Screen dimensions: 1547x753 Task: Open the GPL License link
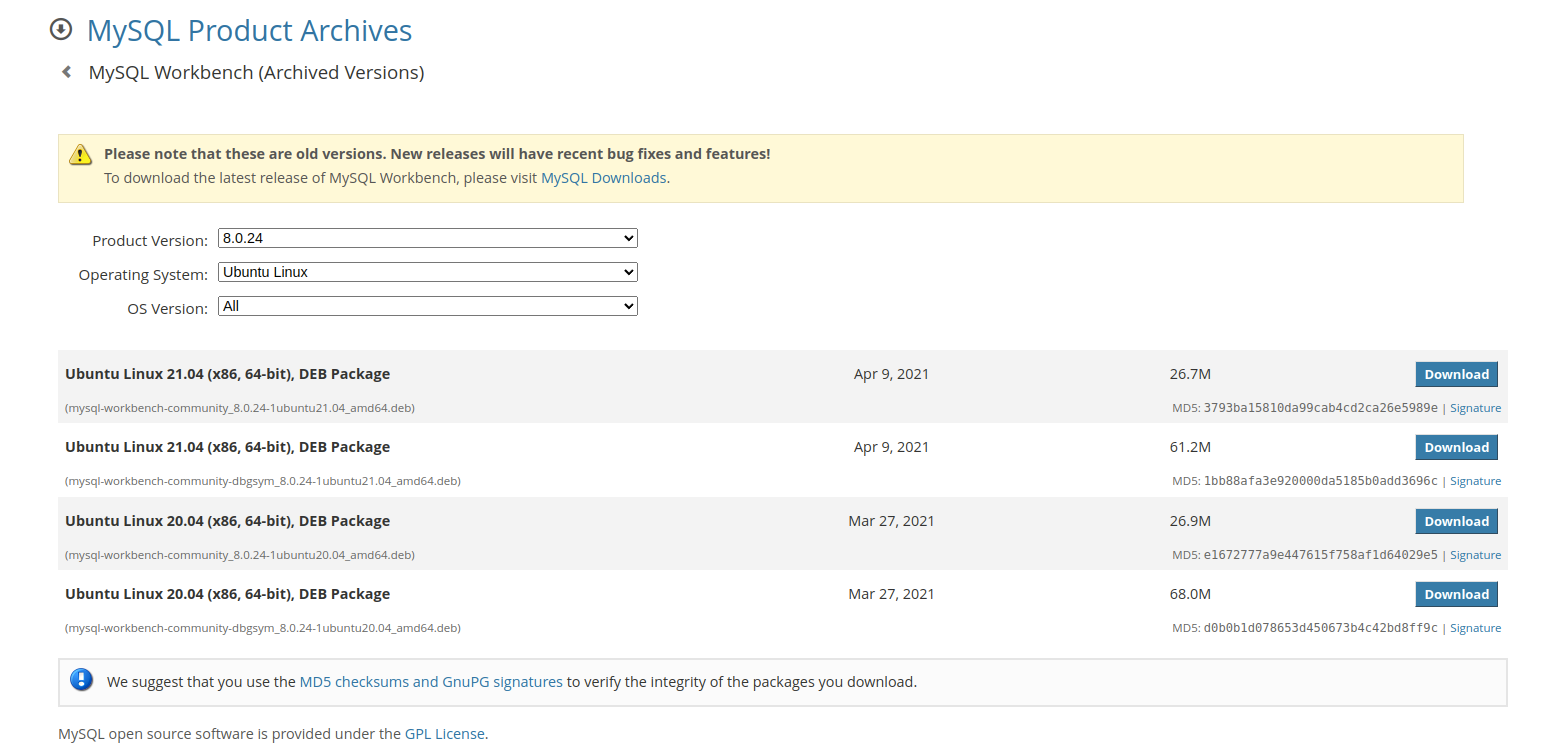point(445,734)
